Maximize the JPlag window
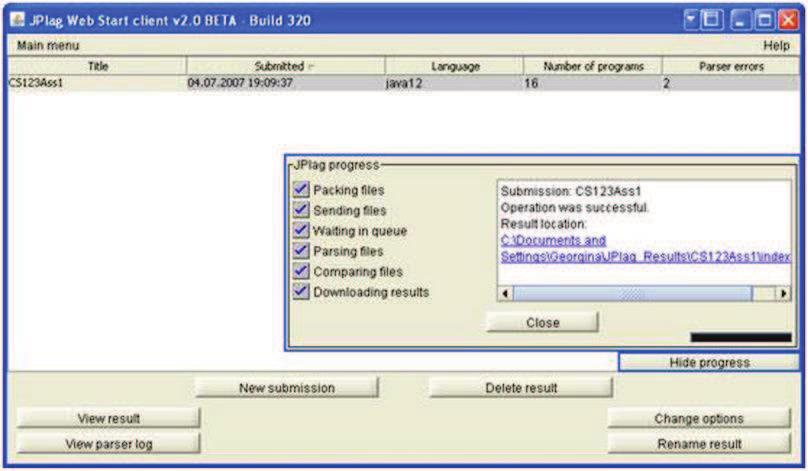 coord(764,20)
